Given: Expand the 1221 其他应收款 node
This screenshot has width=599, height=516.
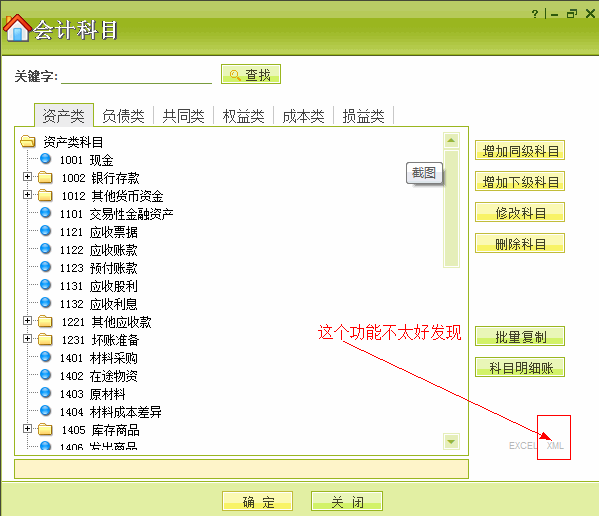Looking at the screenshot, I should tap(27, 320).
